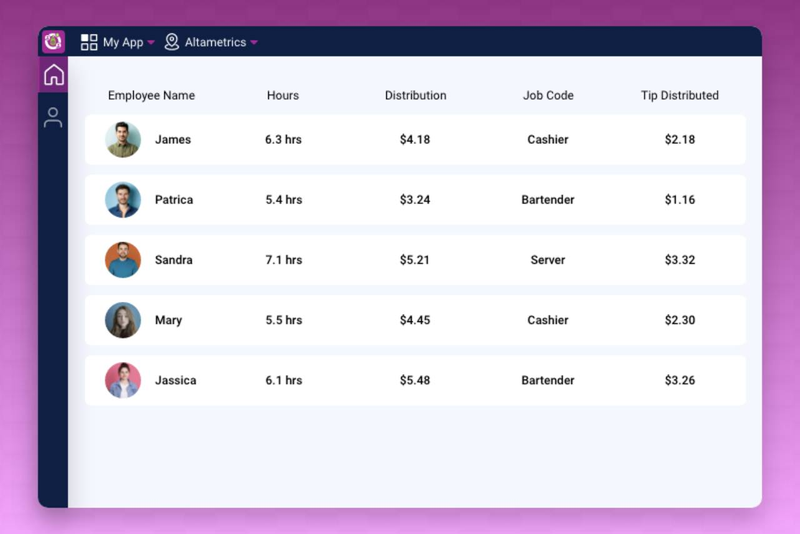Screen dimensions: 800x534
Task: Select the employee name Jassica
Action: 176,380
